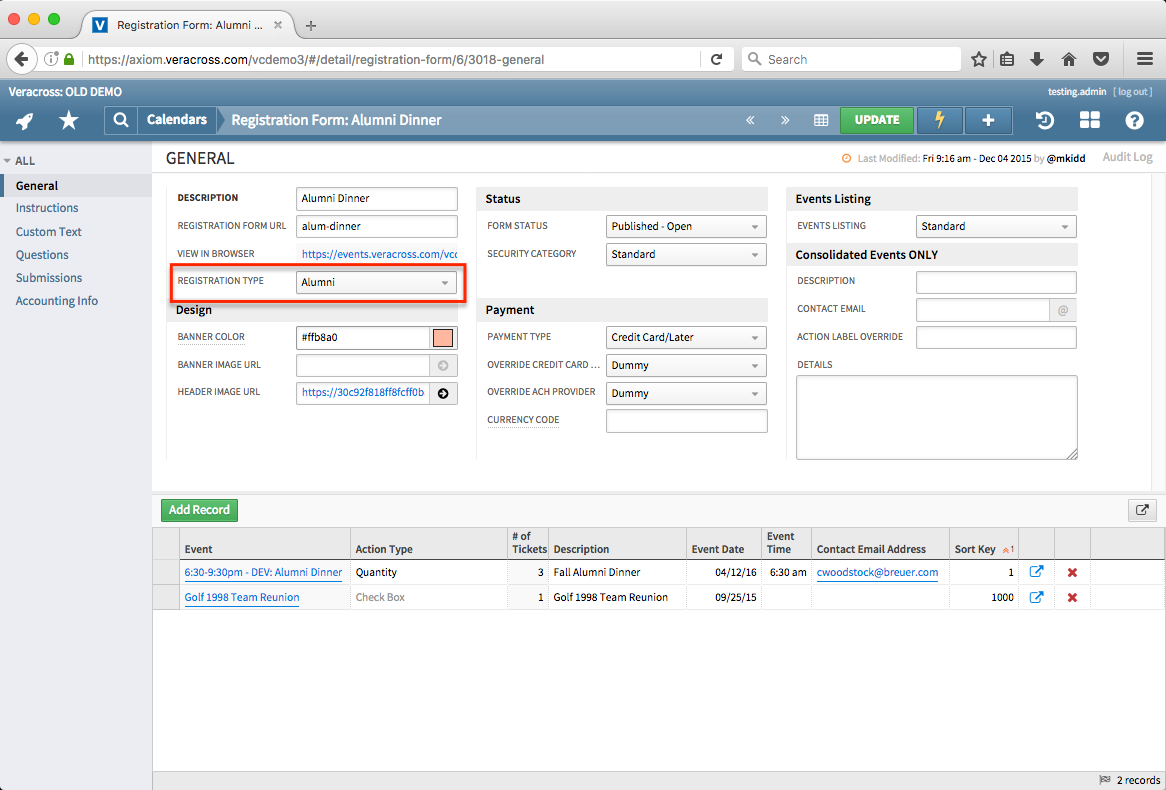The image size is (1166, 790).
Task: Open the Submissions sidebar section
Action: click(x=49, y=277)
